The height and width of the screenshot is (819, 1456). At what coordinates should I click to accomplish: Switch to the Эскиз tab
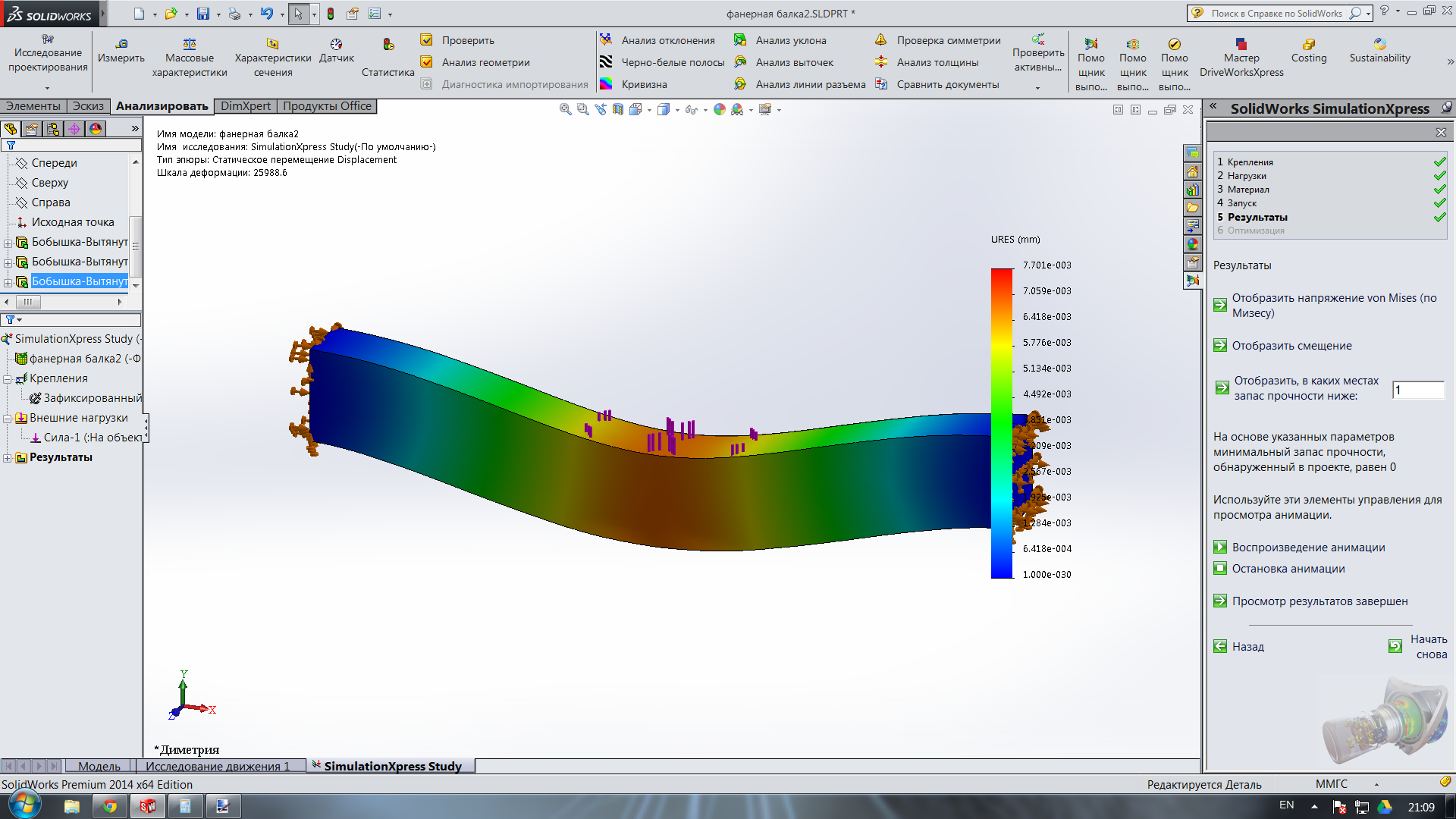(x=88, y=106)
